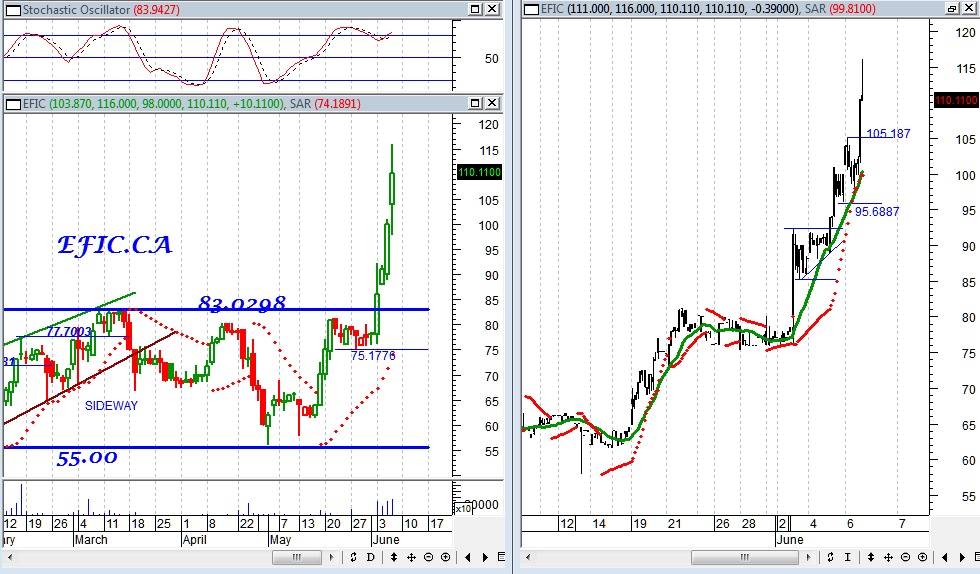
Task: Restore the right EFIC chart window
Action: click(950, 9)
